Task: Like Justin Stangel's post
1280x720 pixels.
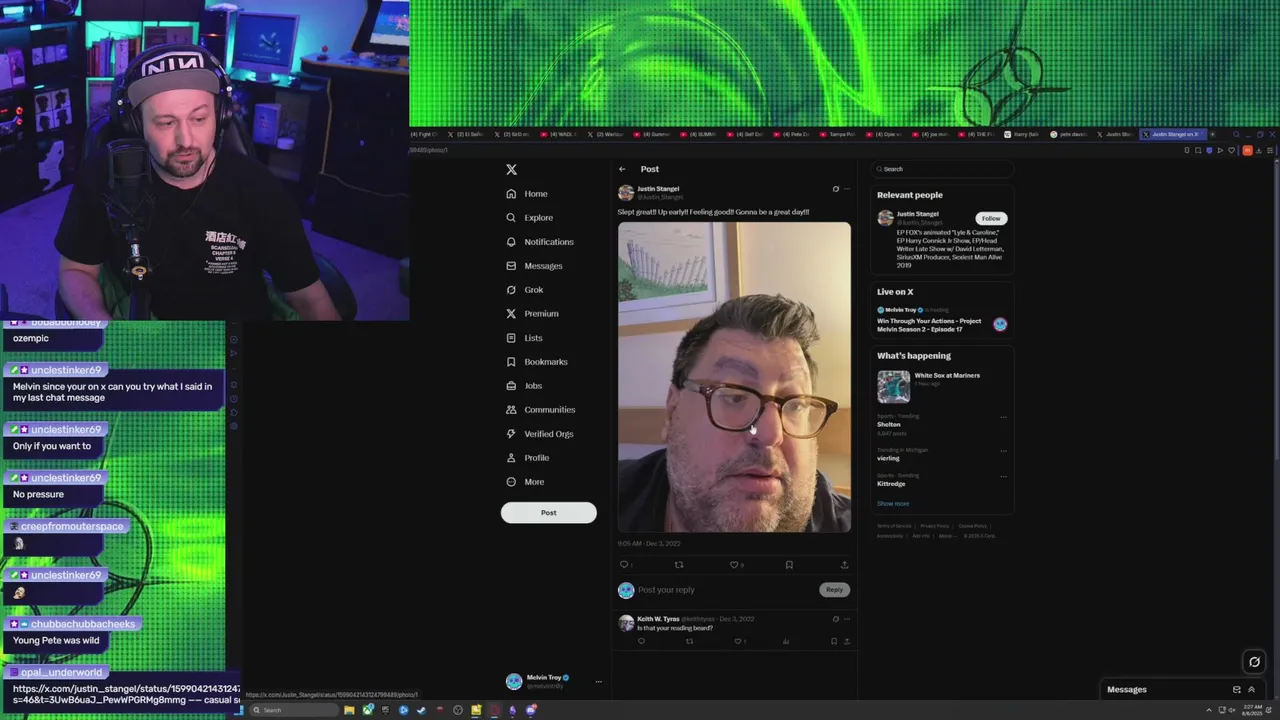Action: [x=734, y=565]
